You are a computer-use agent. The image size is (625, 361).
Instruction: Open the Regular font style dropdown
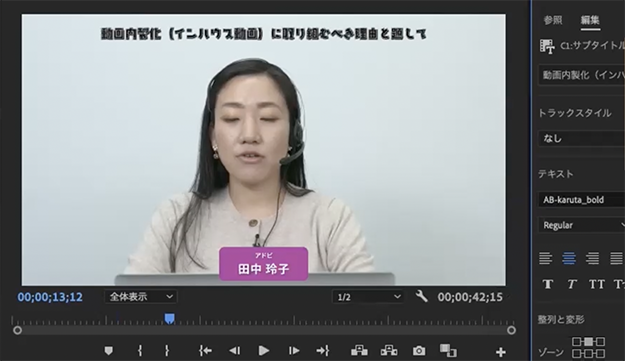[582, 225]
